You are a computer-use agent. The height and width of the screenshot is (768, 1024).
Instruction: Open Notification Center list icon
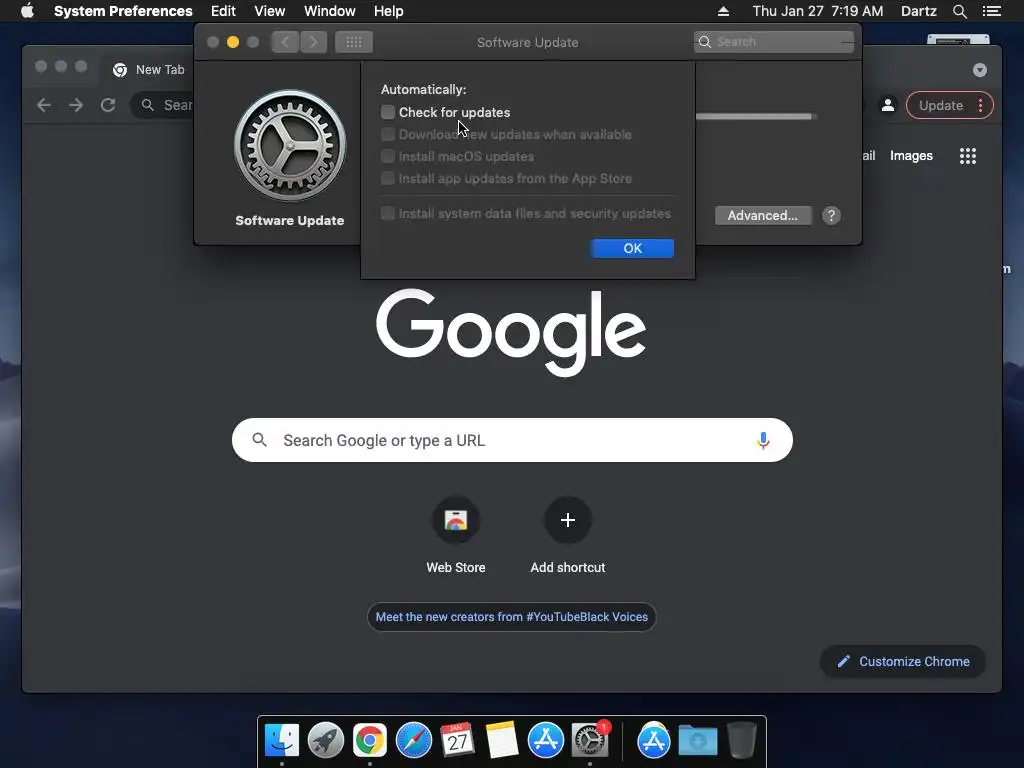[x=992, y=11]
